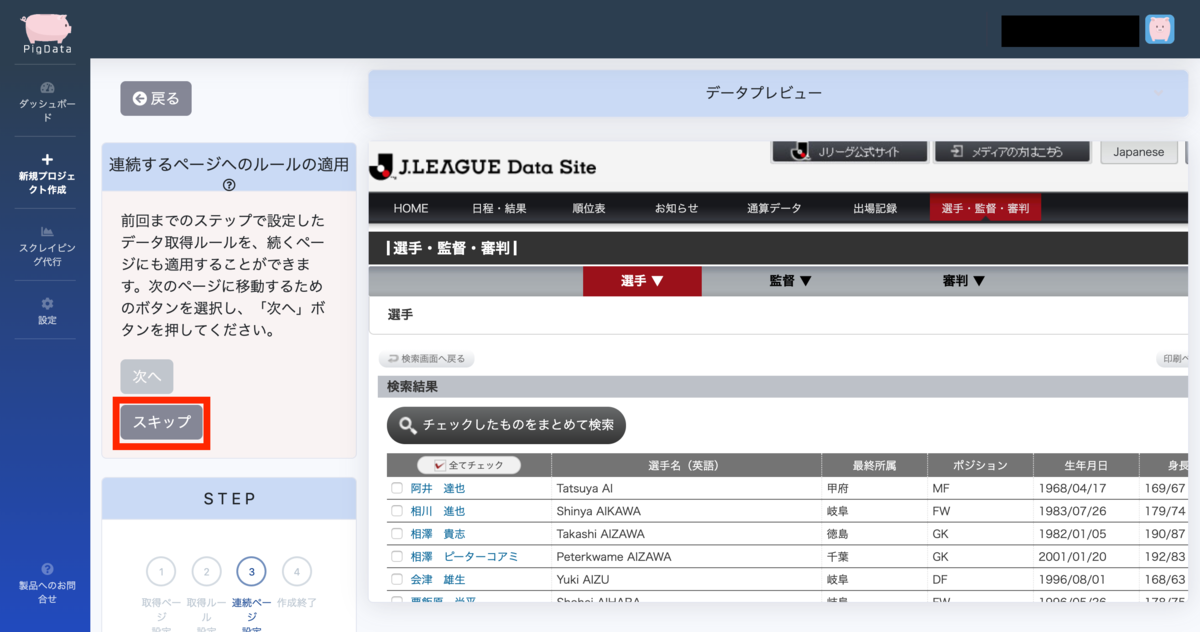Click the product inquiry question icon

(x=47, y=569)
